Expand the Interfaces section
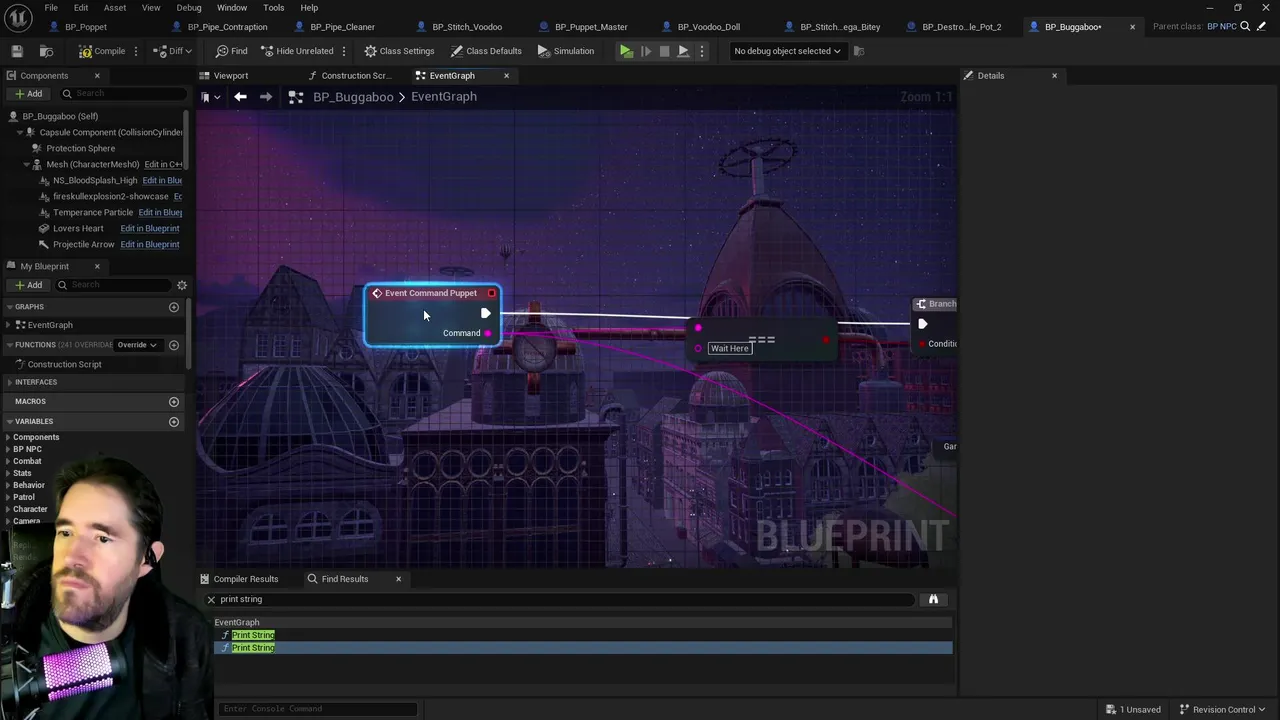Screen dimensions: 1280x720 coord(9,382)
